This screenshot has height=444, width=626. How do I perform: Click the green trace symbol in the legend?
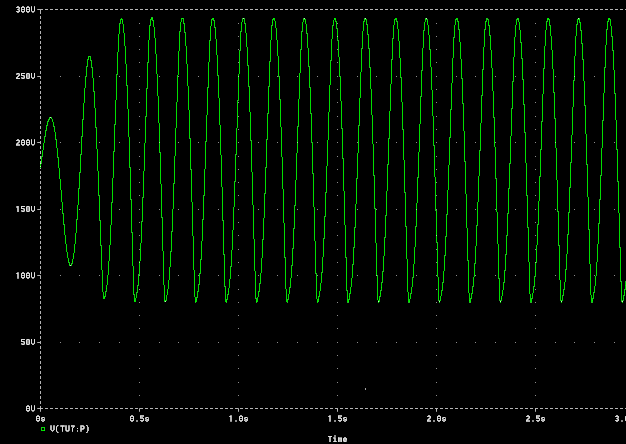[43, 429]
